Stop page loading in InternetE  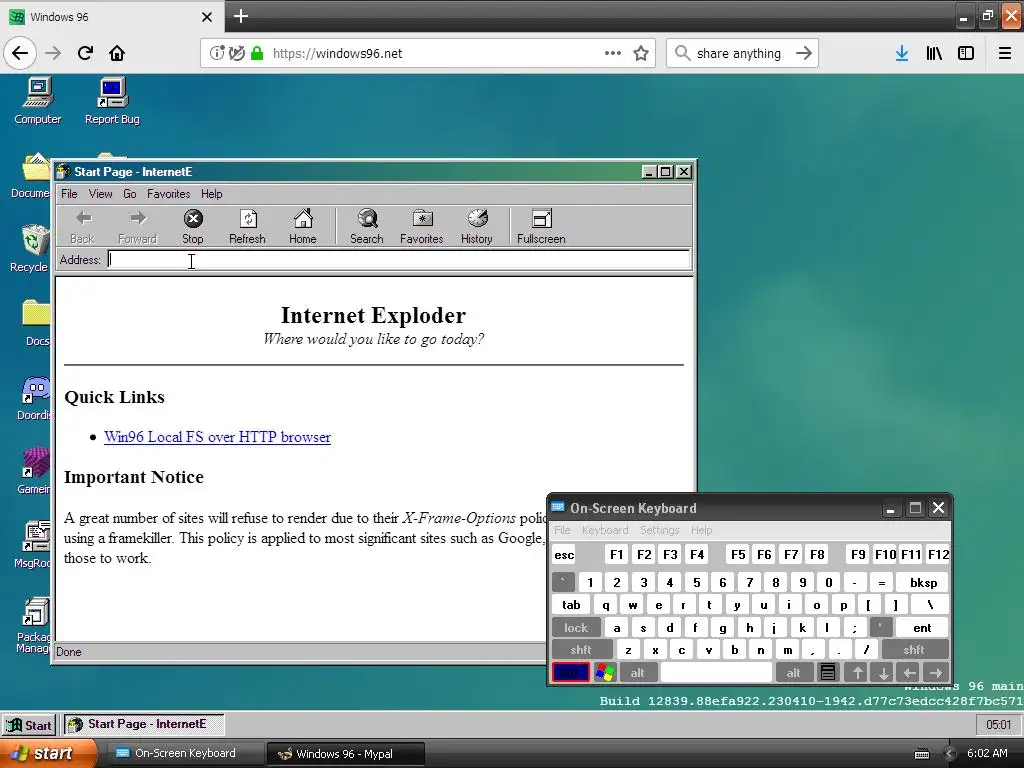coord(193,227)
